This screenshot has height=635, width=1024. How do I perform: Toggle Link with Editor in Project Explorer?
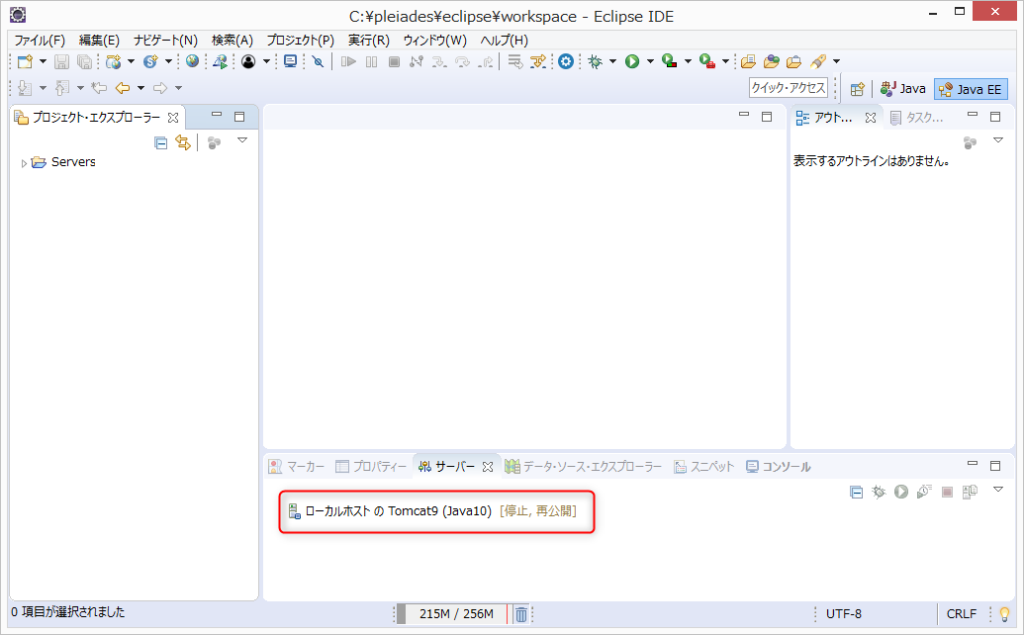[x=183, y=142]
